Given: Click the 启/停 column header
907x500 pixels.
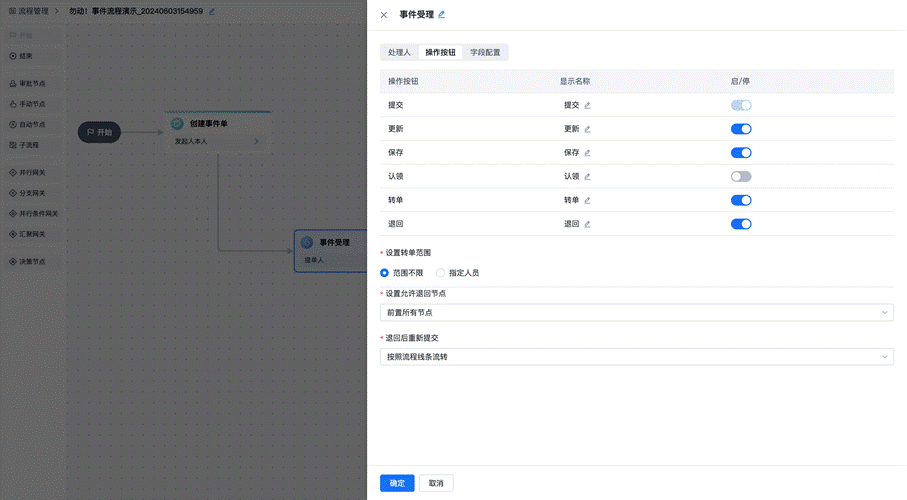Looking at the screenshot, I should click(x=740, y=82).
